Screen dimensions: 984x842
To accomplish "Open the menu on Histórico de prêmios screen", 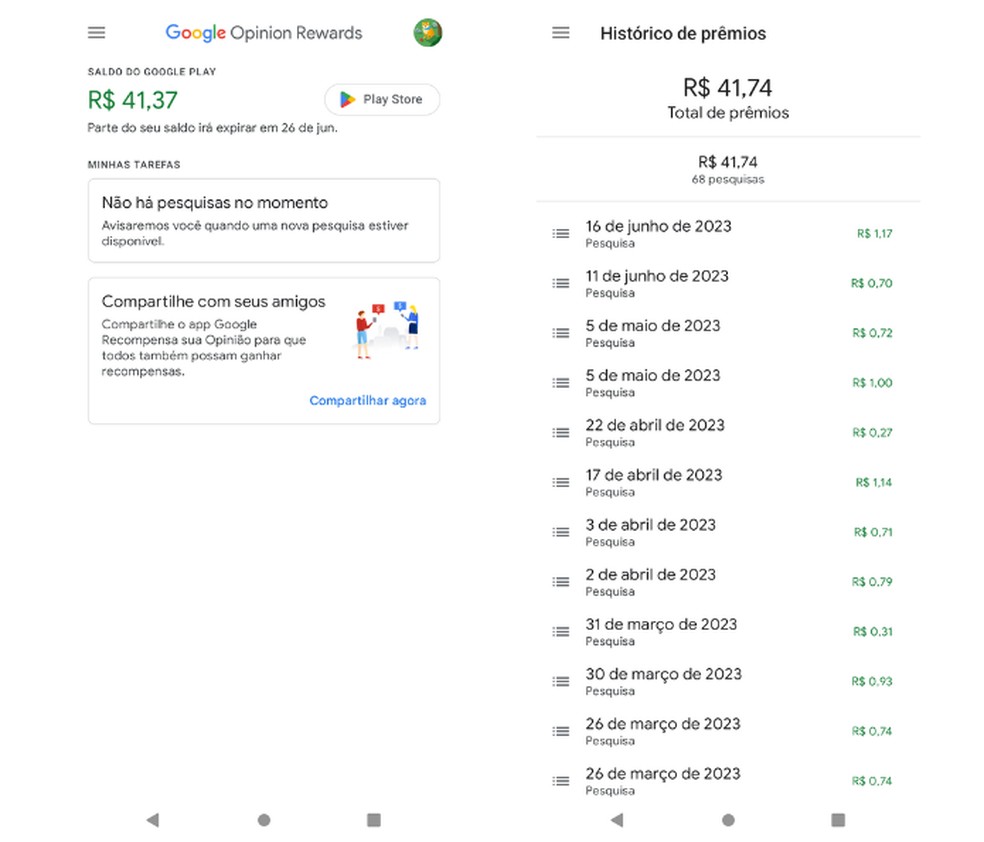I will point(560,32).
